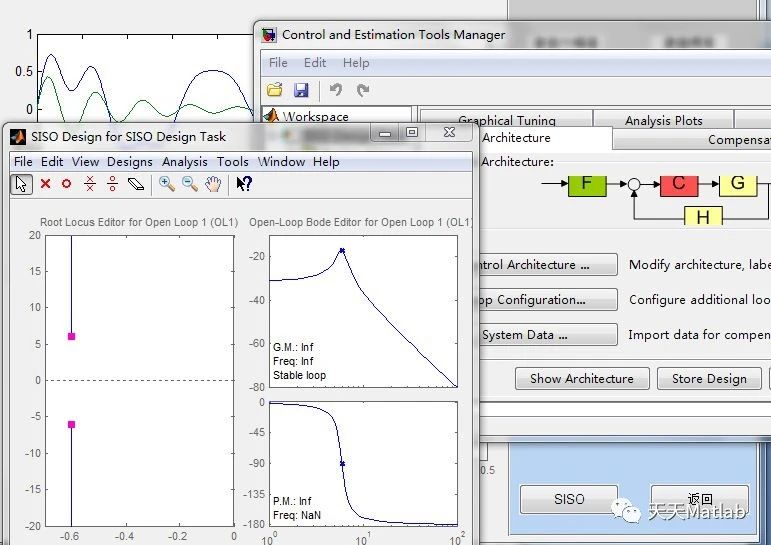Switch to the Compensator tab
Viewport: 771px width, 545px height.
click(x=692, y=140)
